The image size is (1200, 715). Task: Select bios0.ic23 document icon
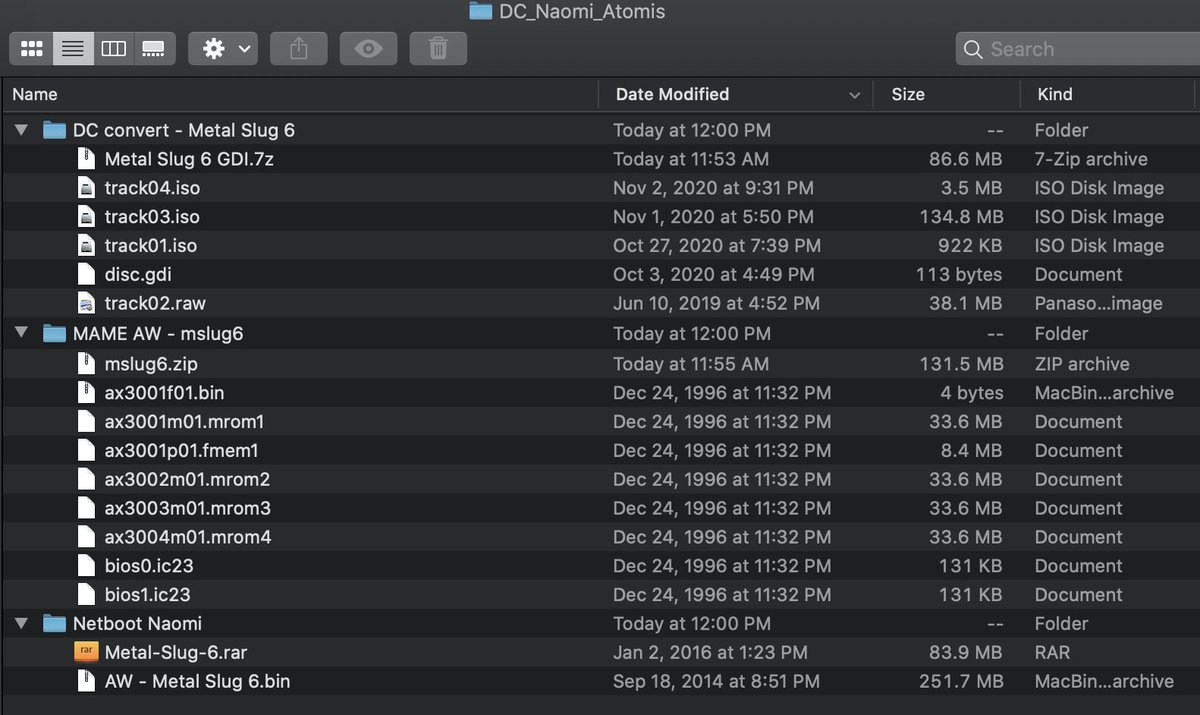86,566
